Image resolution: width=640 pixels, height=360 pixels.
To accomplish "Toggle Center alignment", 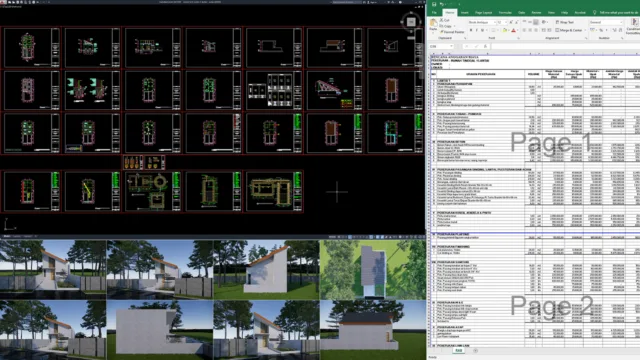I will pyautogui.click(x=530, y=30).
